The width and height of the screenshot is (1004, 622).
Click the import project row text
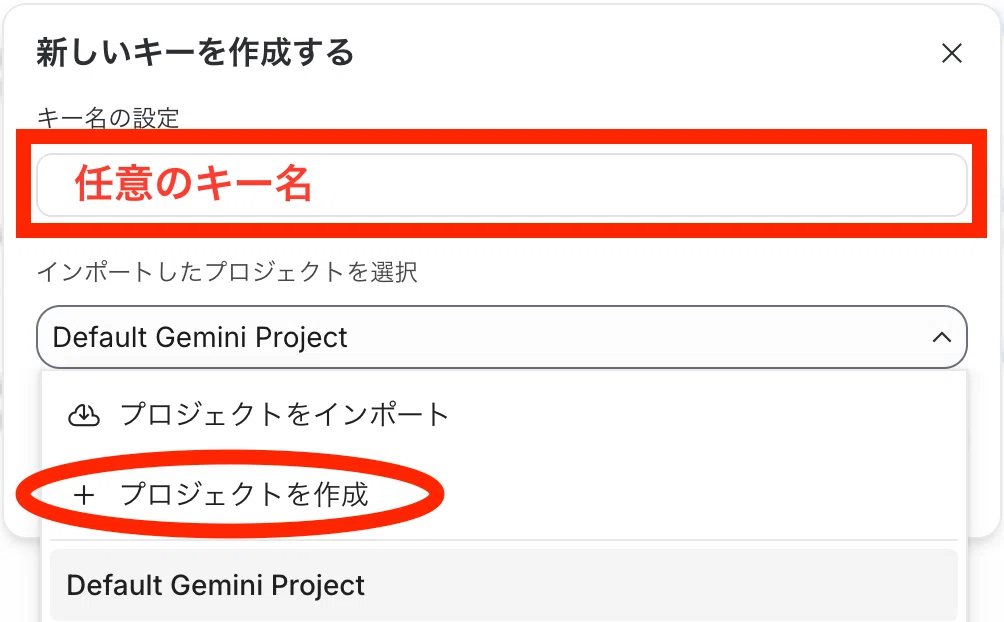[x=284, y=414]
